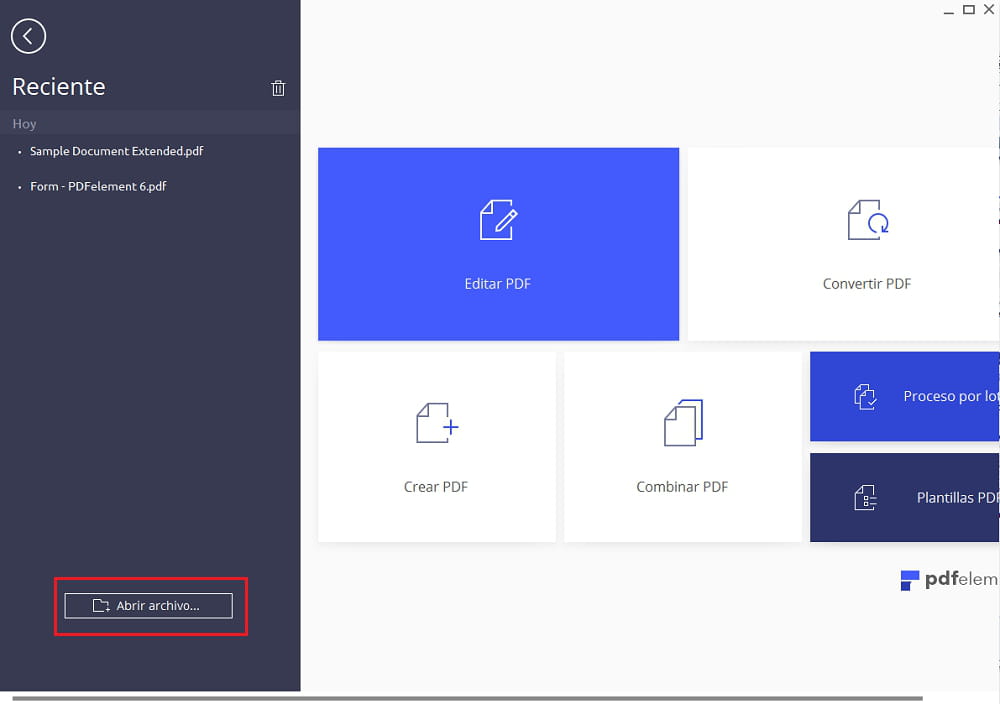Click the Proceso por lotes text
This screenshot has height=704, width=1000.
point(950,396)
